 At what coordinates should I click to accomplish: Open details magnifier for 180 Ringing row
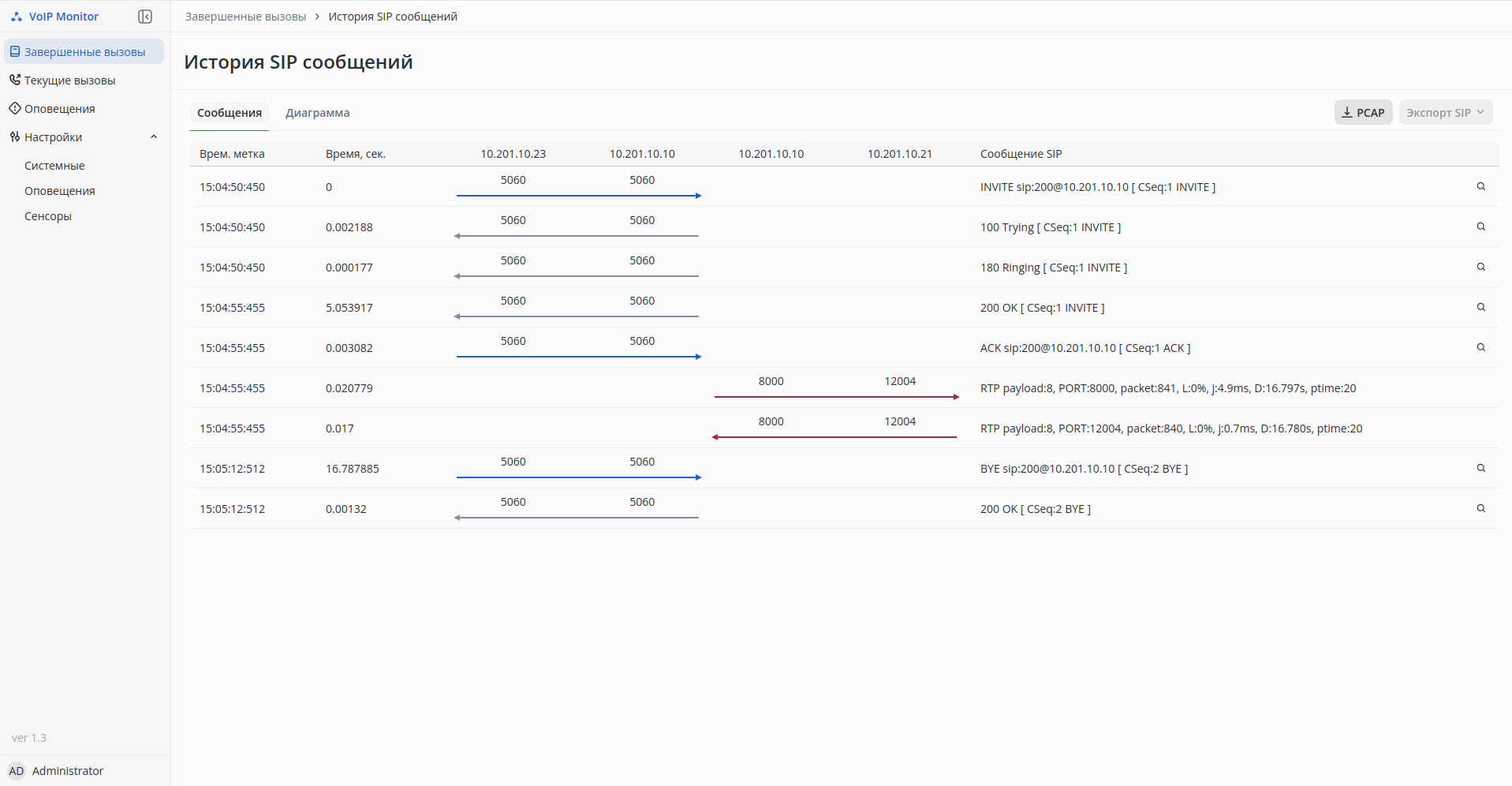click(x=1480, y=268)
